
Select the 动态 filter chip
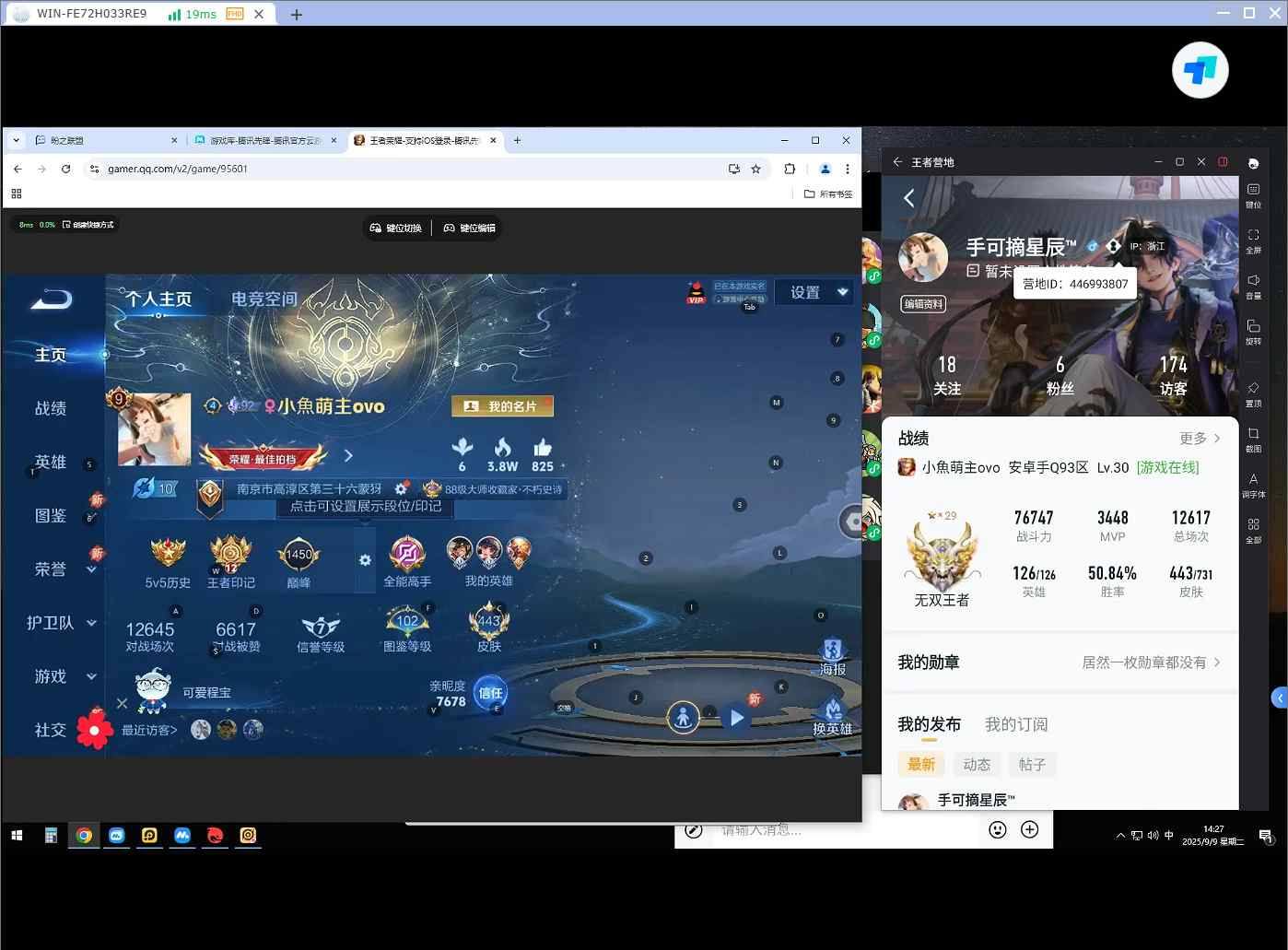coord(977,764)
